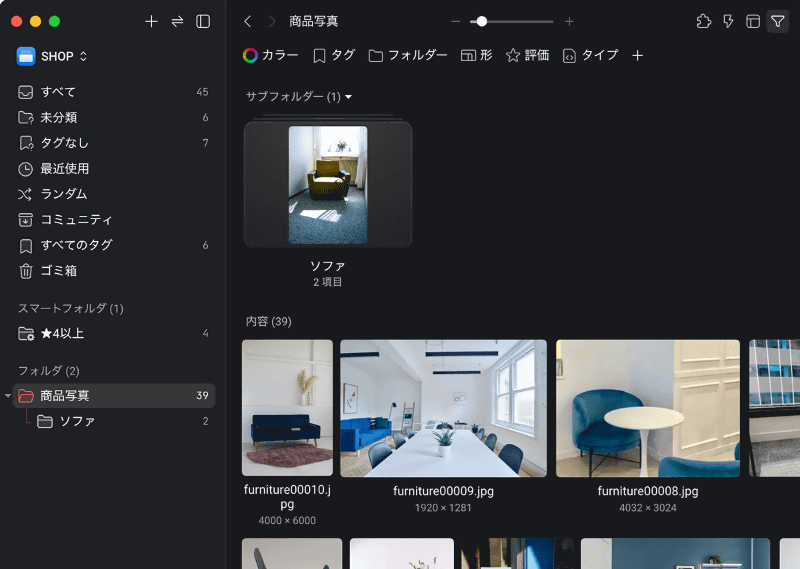Open 最近使用 in the sidebar
This screenshot has height=569, width=800.
click(x=113, y=168)
